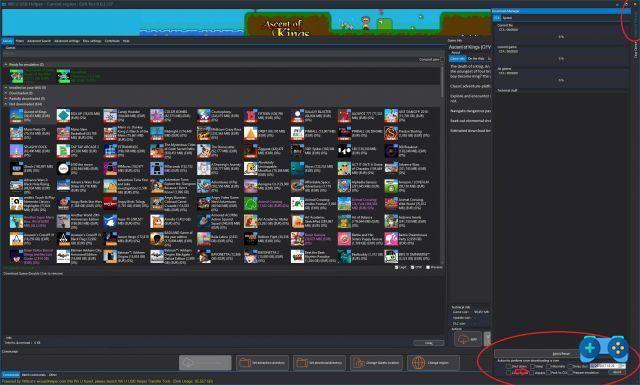The height and width of the screenshot is (385, 640).
Task: Enable the Unpack checkbox
Action: tap(531, 372)
